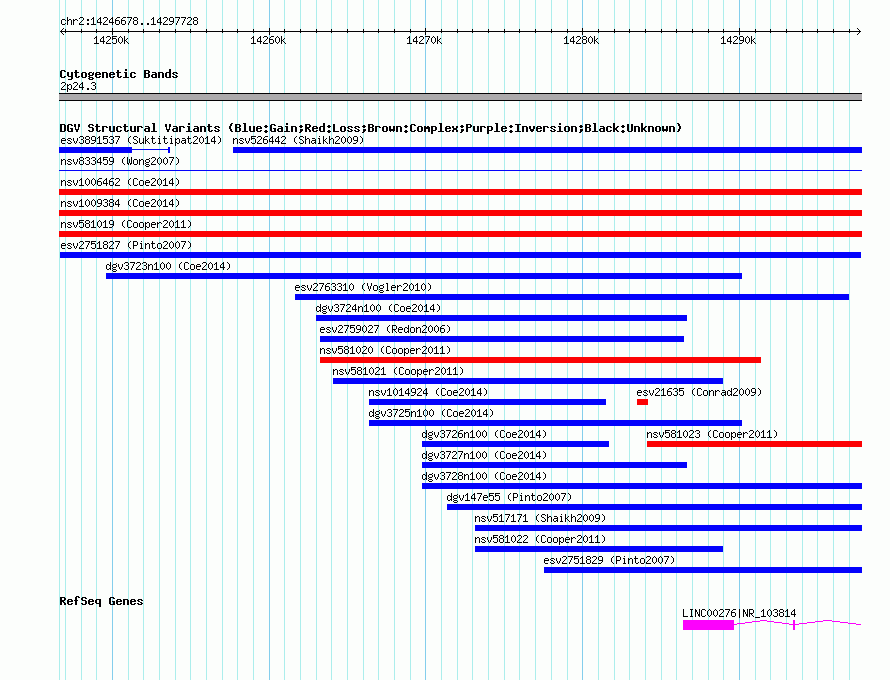
Task: Open the dgv3724n100 (Coe2014) variant label
Action: point(378,308)
